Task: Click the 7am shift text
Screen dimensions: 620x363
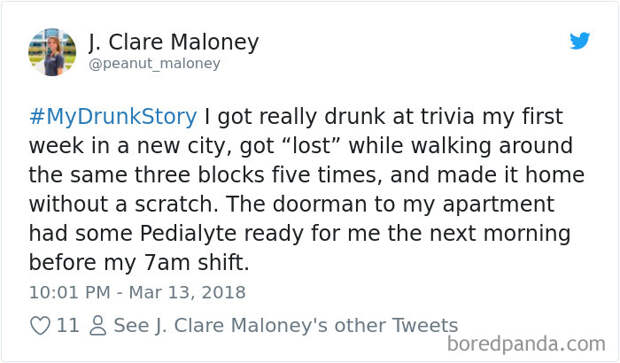Action: tap(197, 263)
